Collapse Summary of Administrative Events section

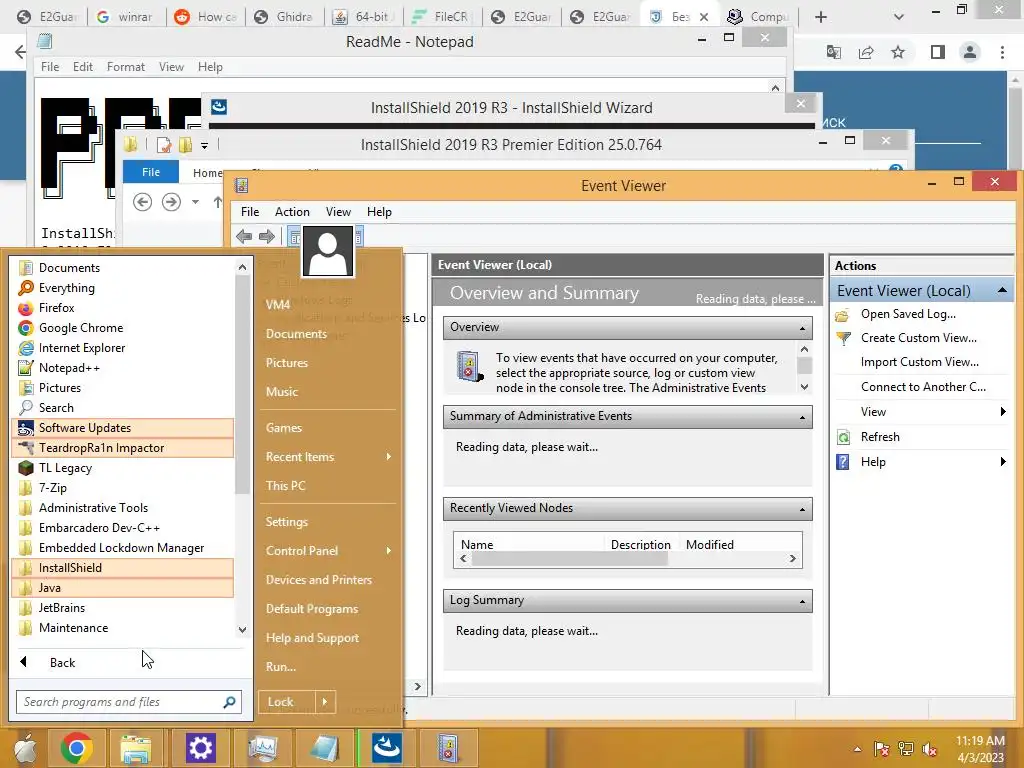[x=802, y=417]
